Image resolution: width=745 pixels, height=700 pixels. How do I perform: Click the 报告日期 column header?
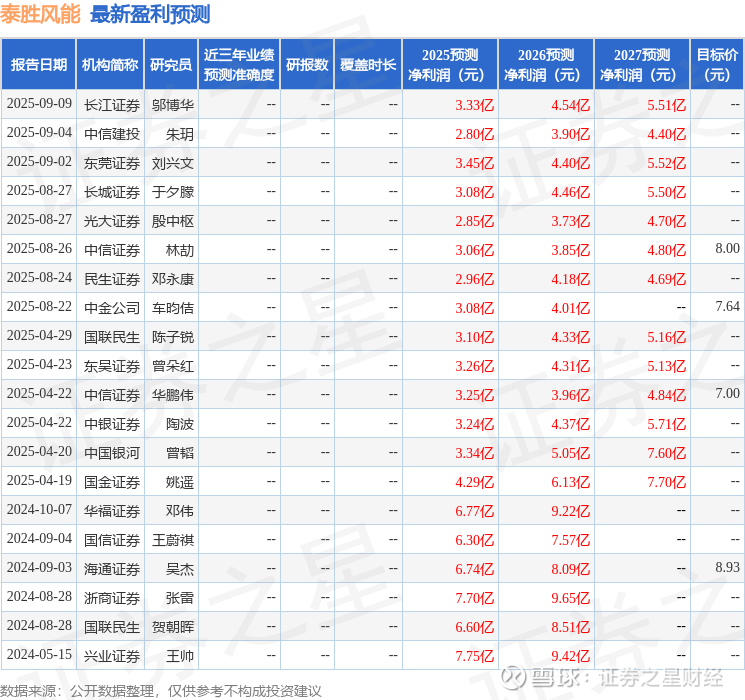(38, 64)
